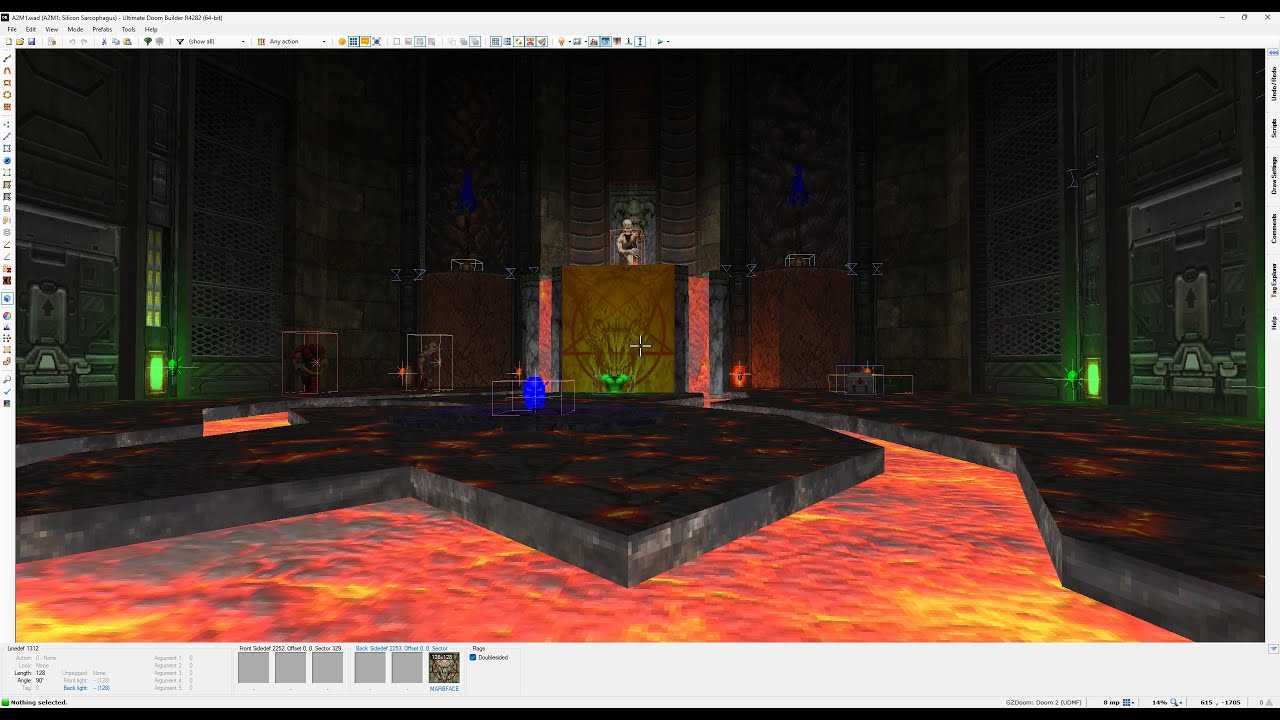Open the Draw Settings side tab
This screenshot has height=720, width=1280.
1274,175
